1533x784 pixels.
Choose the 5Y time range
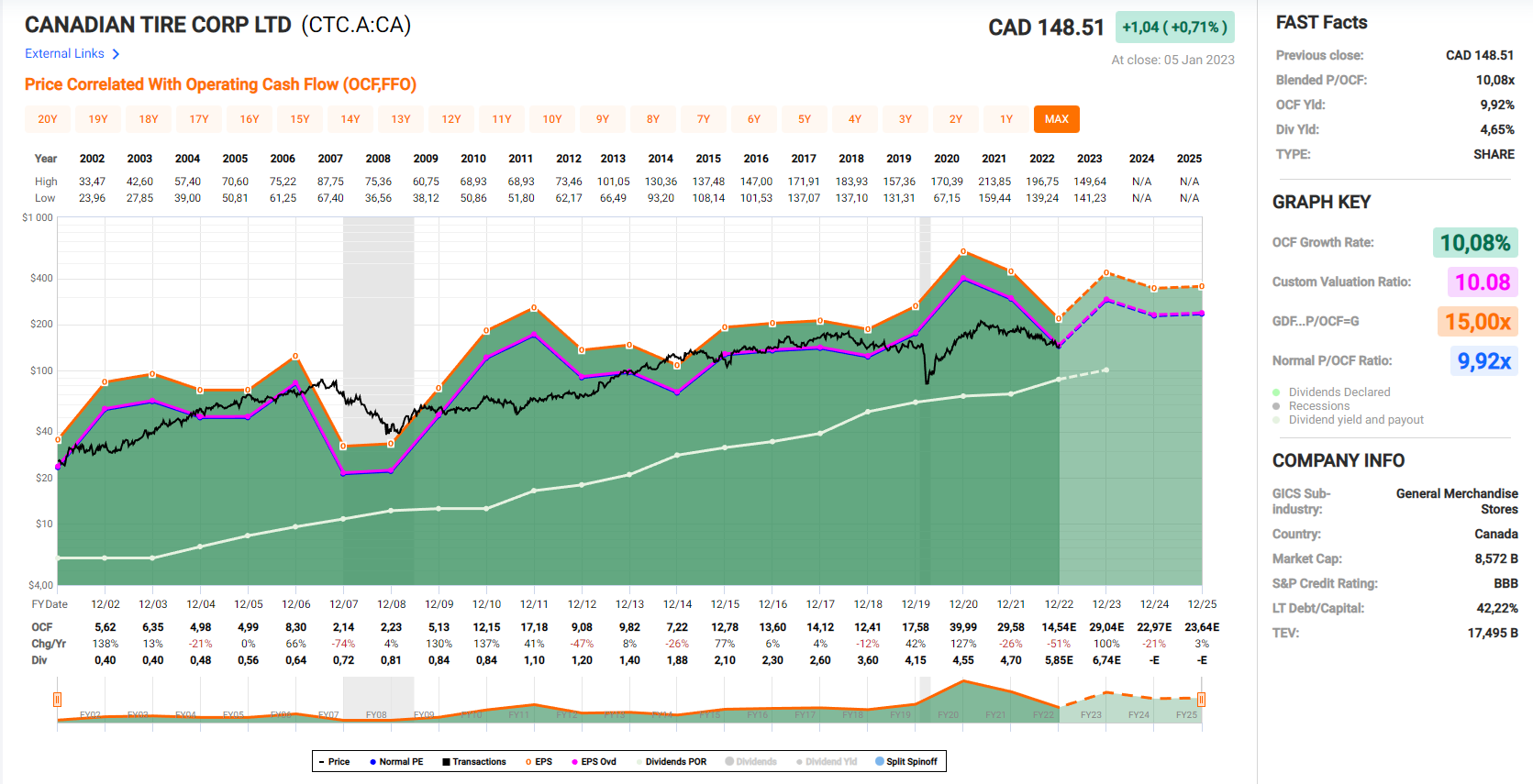click(x=804, y=119)
